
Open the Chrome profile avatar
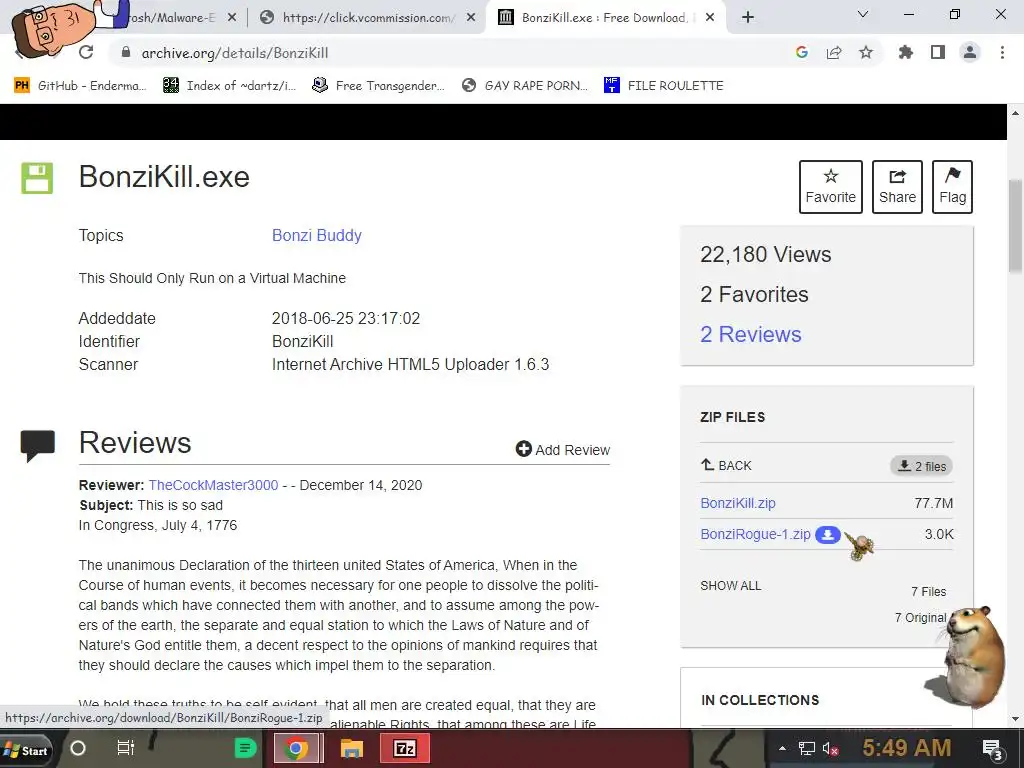pos(970,52)
